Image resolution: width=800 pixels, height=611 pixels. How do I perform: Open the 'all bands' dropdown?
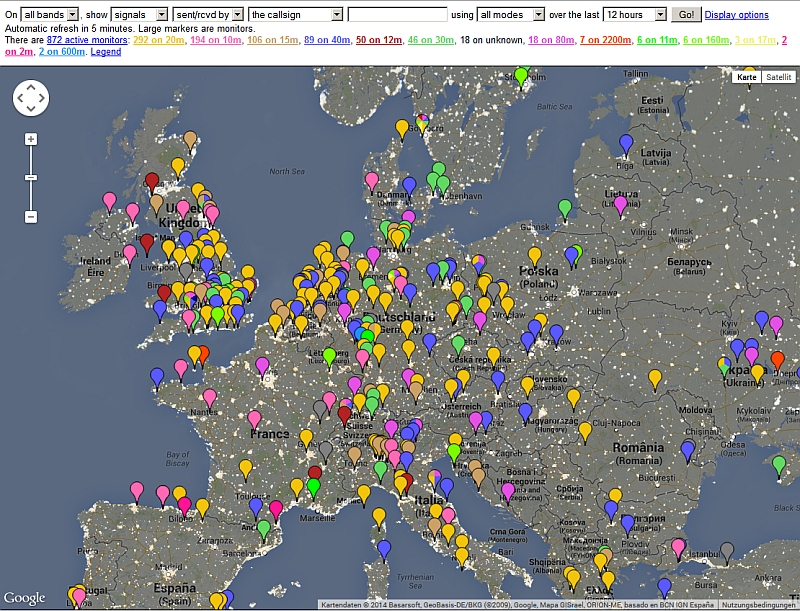pos(50,15)
